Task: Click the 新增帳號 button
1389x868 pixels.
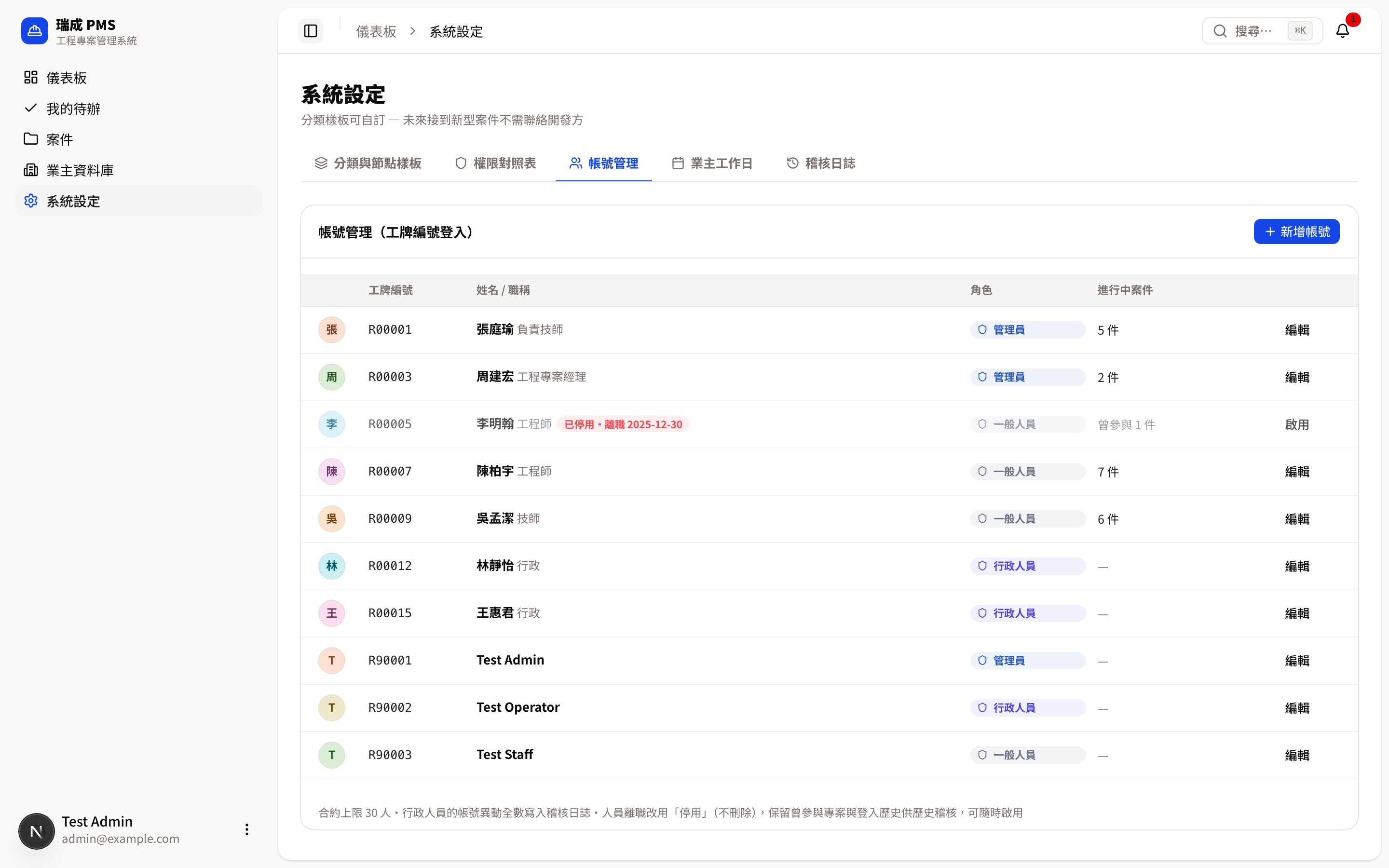Action: click(1296, 231)
